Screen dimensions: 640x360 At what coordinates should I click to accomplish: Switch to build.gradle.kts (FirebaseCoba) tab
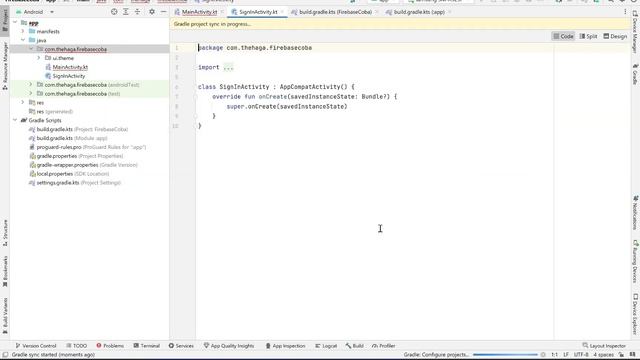[x=335, y=12]
